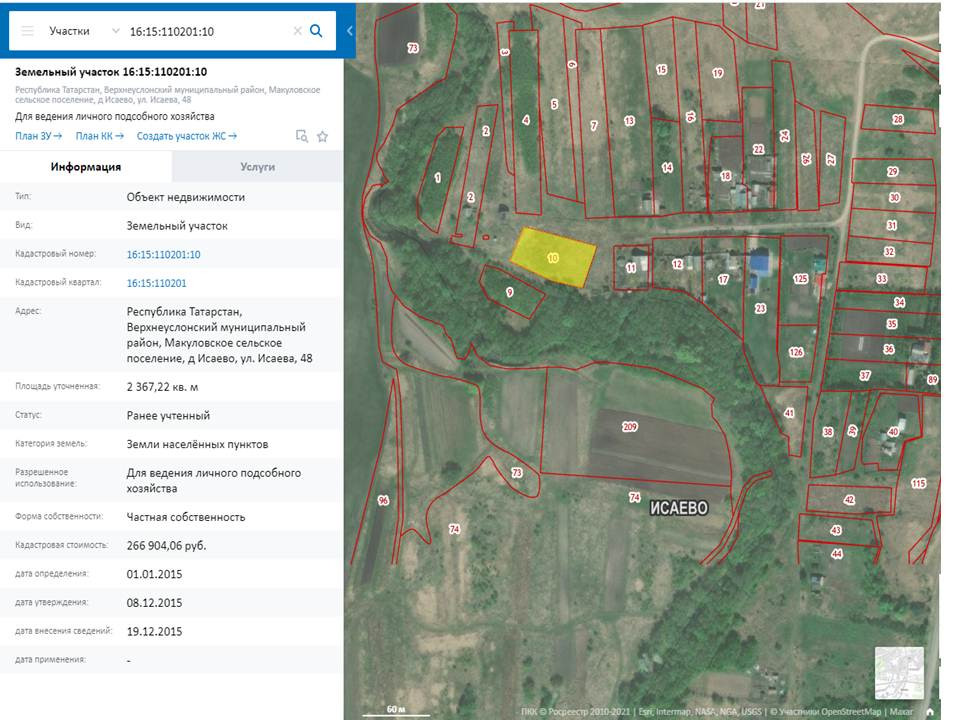
Task: Select the Информация tab
Action: (86, 167)
